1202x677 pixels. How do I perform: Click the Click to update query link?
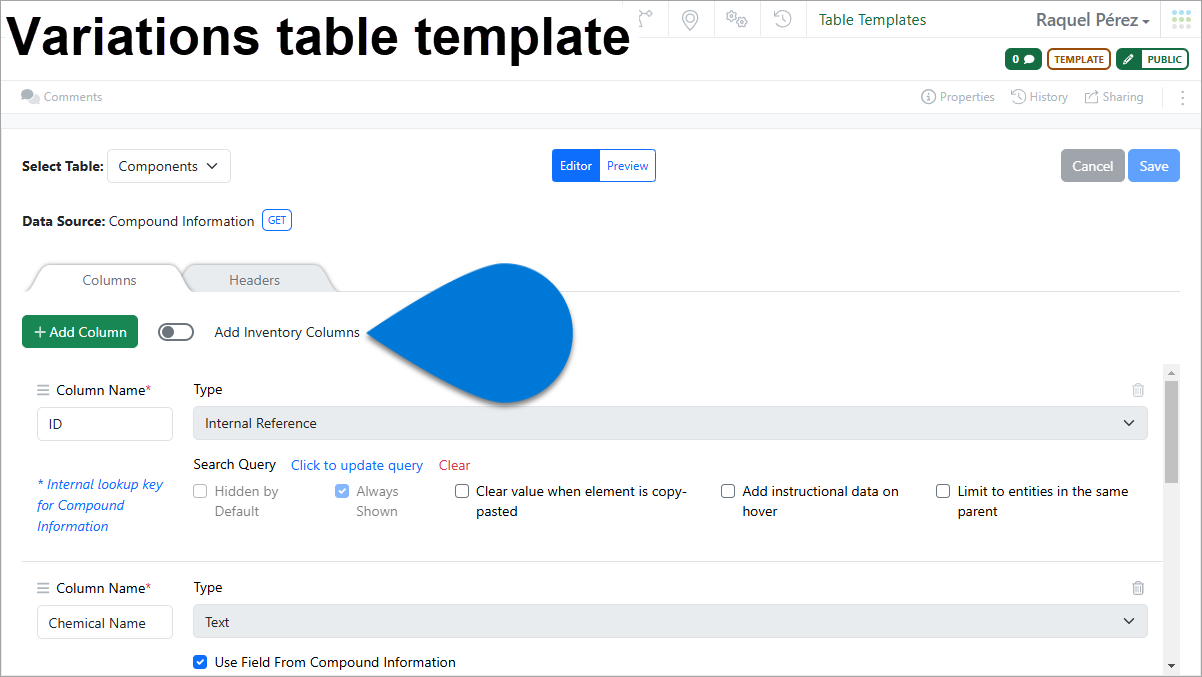point(357,465)
